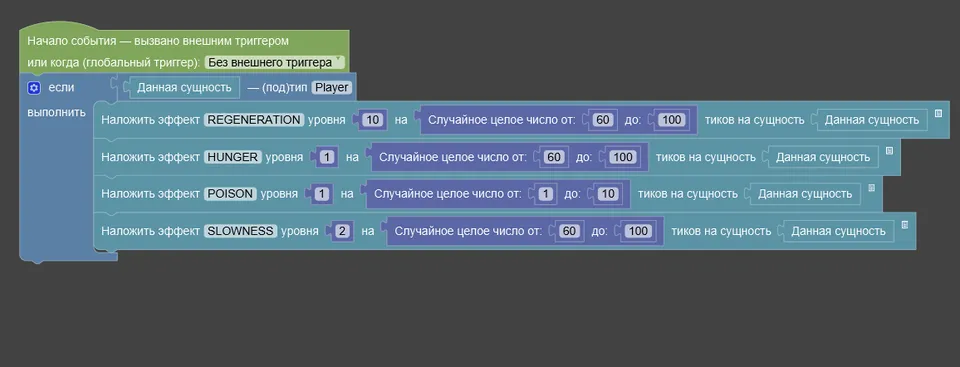Image resolution: width=960 pixels, height=367 pixels.
Task: Click the 'если' label
Action: click(x=61, y=88)
